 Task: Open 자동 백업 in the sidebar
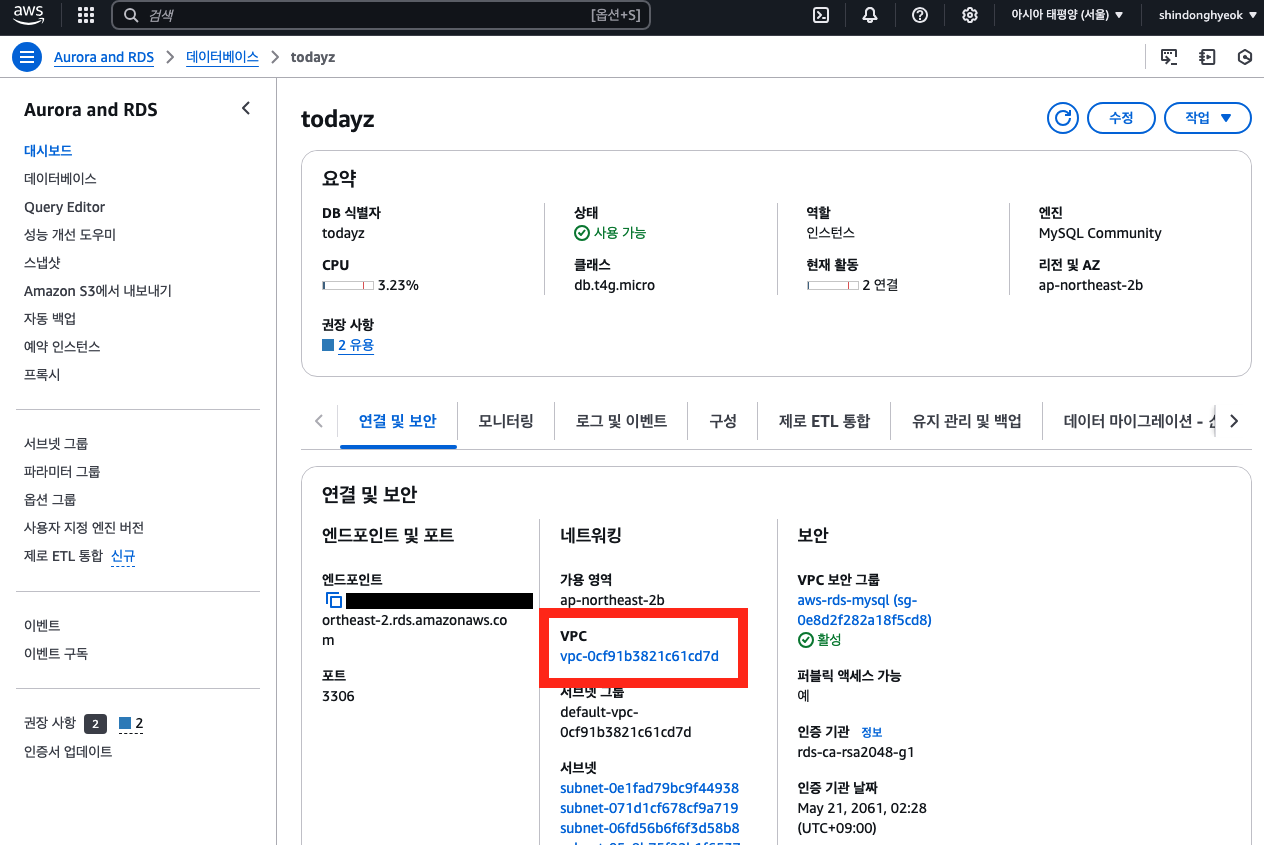50,318
